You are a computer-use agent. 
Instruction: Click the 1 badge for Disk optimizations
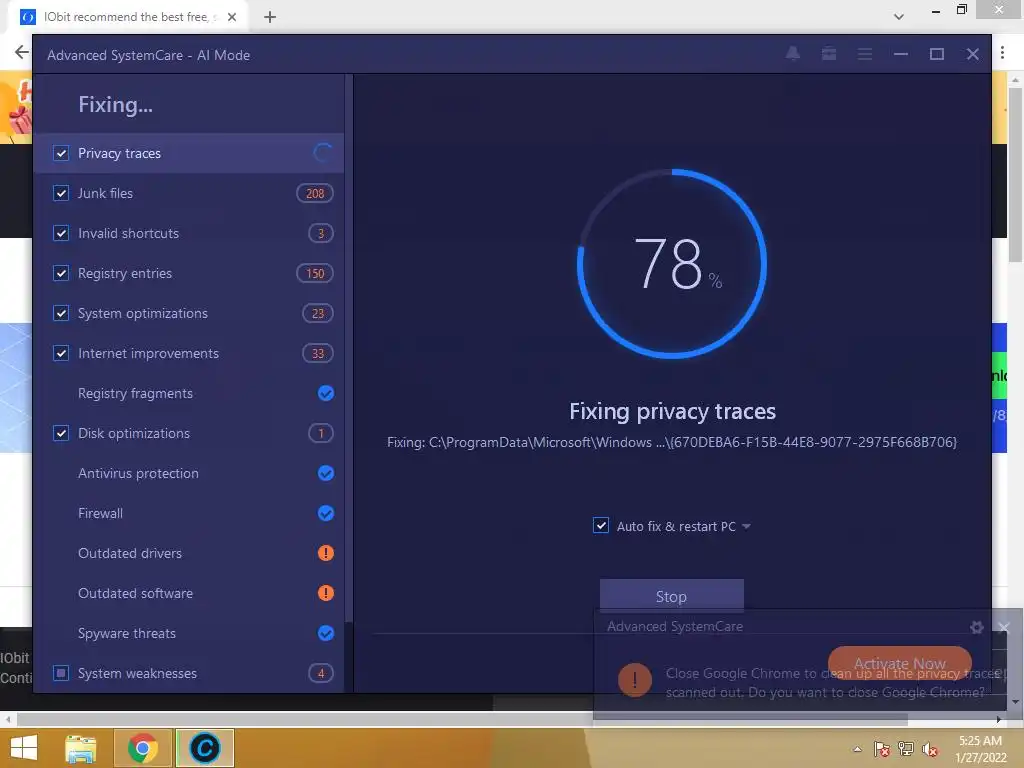321,433
